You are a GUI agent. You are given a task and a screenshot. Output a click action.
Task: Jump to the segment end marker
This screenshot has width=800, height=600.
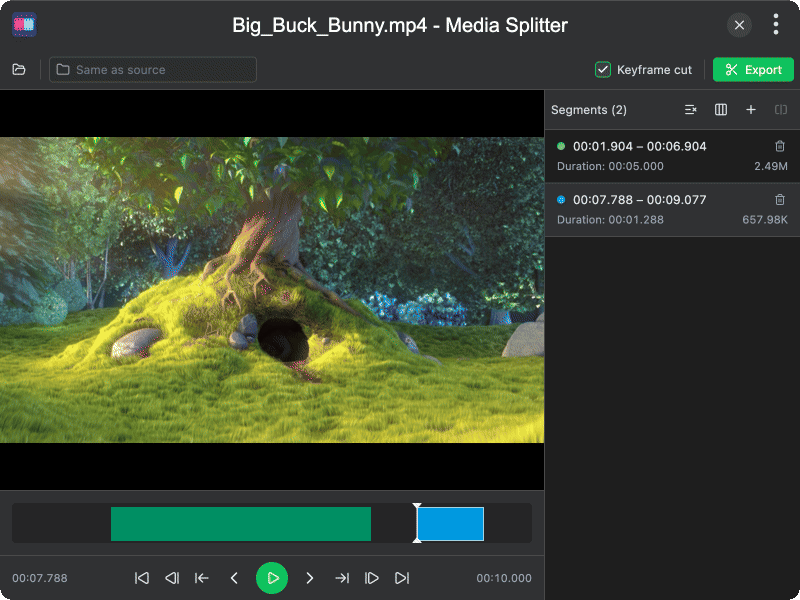click(x=342, y=578)
